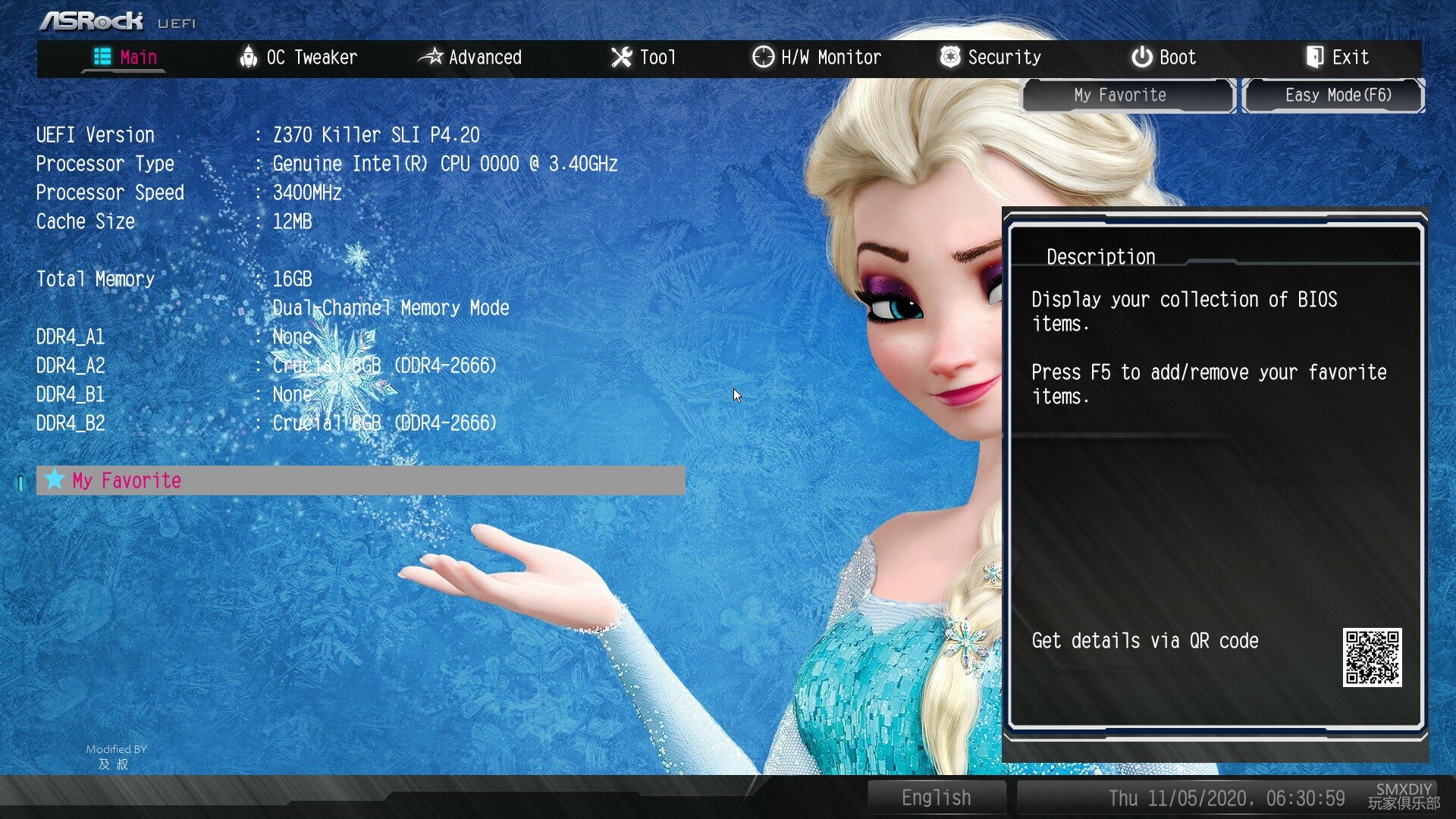Click the Processor Speed value 3400MHz
The width and height of the screenshot is (1456, 819).
(307, 193)
